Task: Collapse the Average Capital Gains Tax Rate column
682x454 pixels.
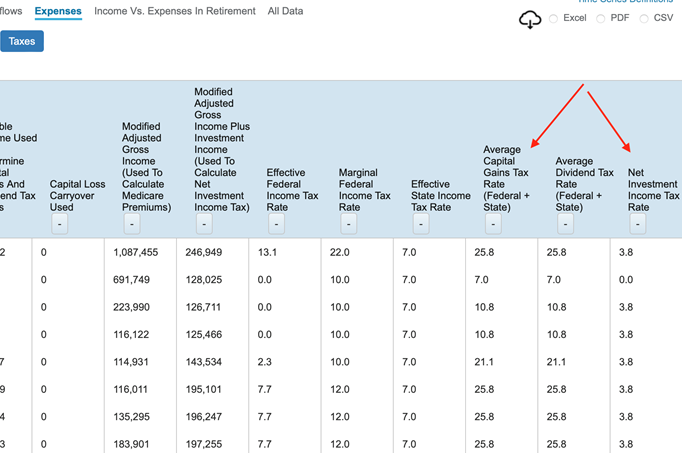Action: [x=493, y=225]
